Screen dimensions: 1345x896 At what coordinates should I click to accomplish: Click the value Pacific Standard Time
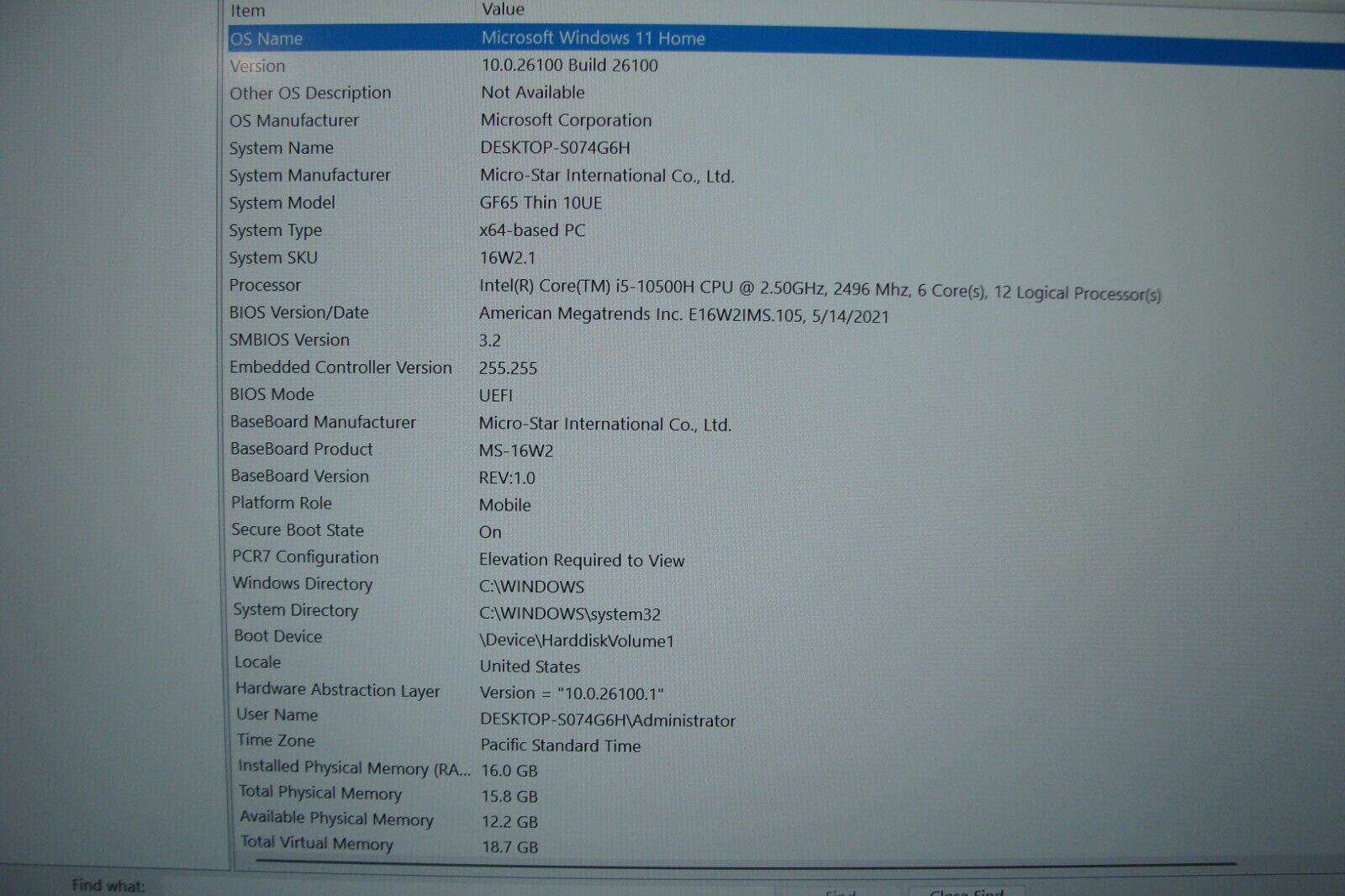[561, 745]
